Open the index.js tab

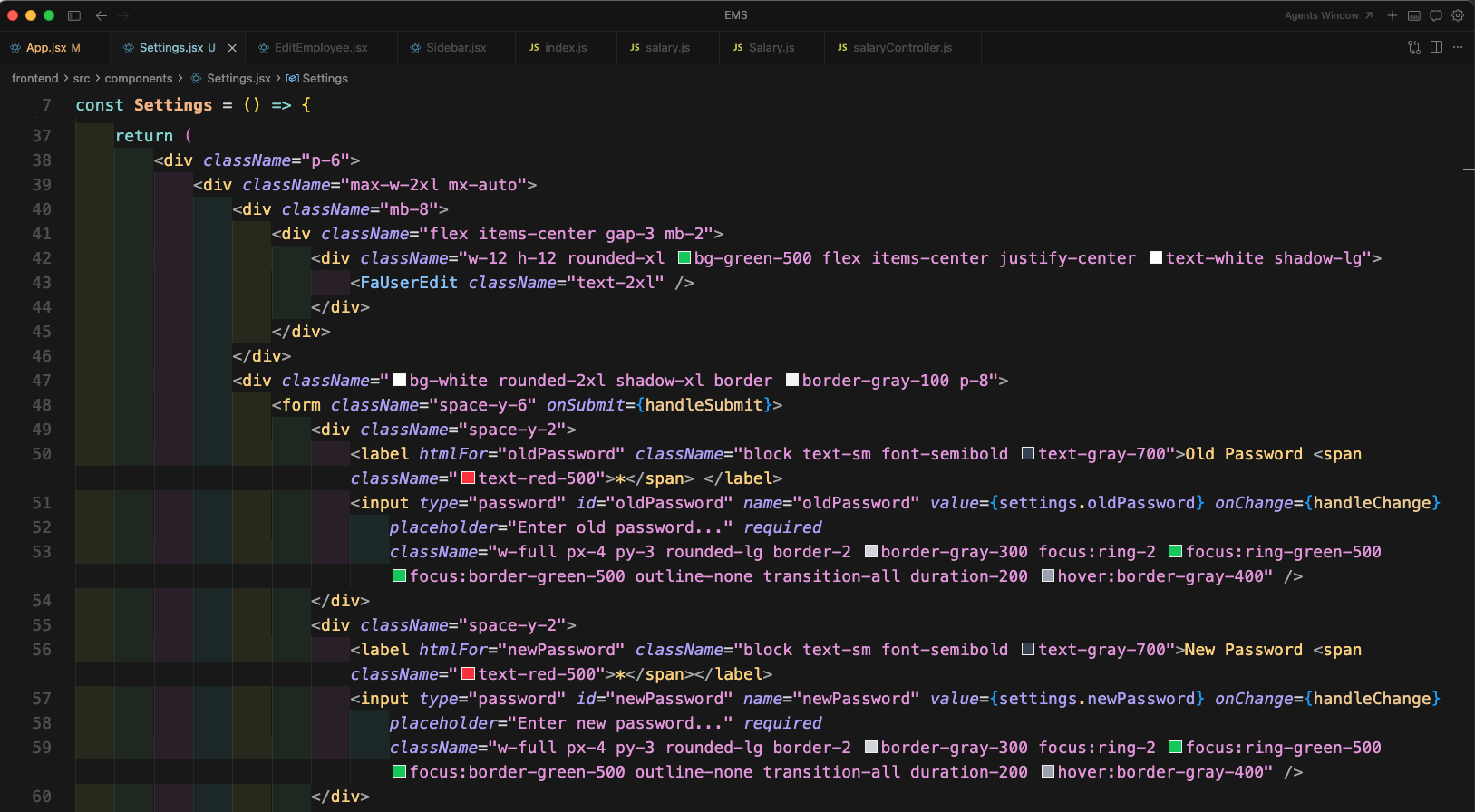pyautogui.click(x=566, y=47)
